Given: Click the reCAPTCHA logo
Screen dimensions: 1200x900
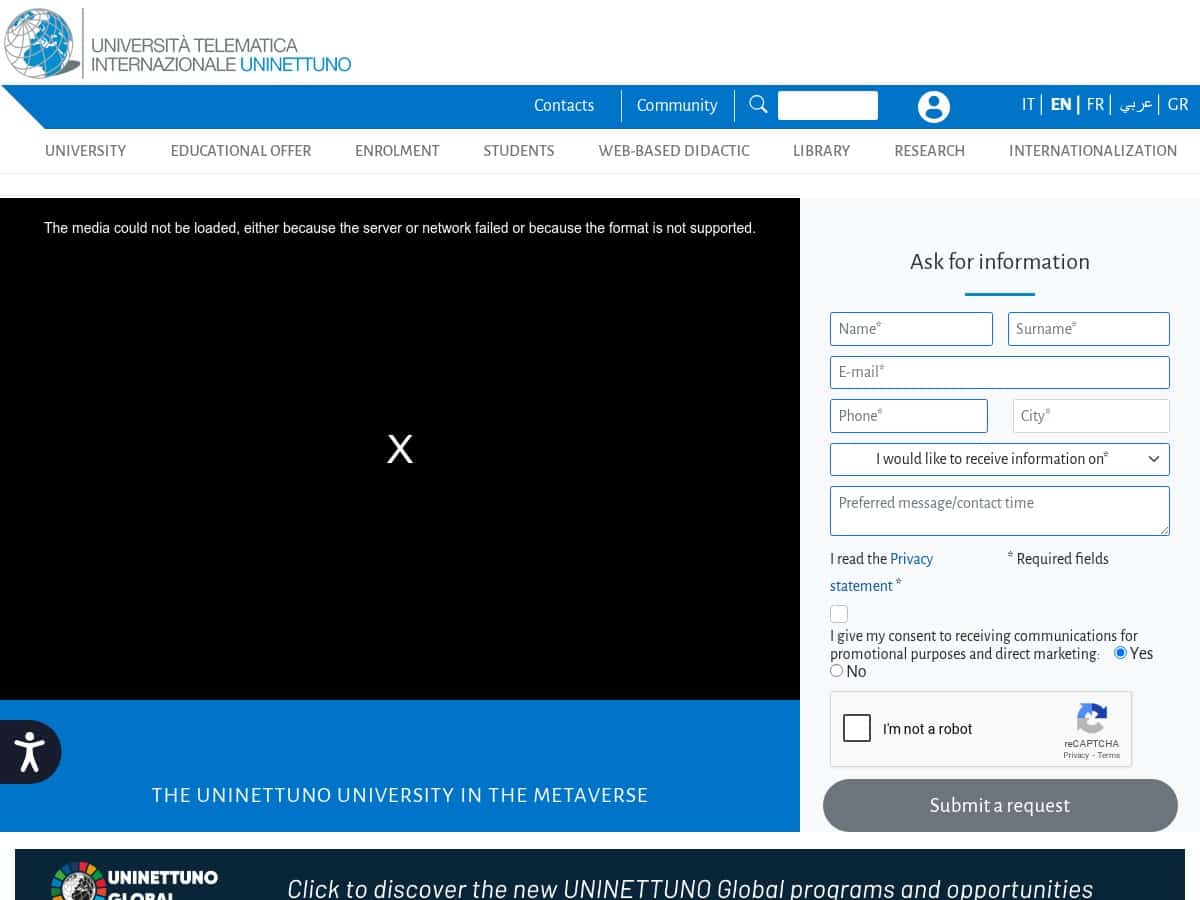Looking at the screenshot, I should click(1092, 718).
